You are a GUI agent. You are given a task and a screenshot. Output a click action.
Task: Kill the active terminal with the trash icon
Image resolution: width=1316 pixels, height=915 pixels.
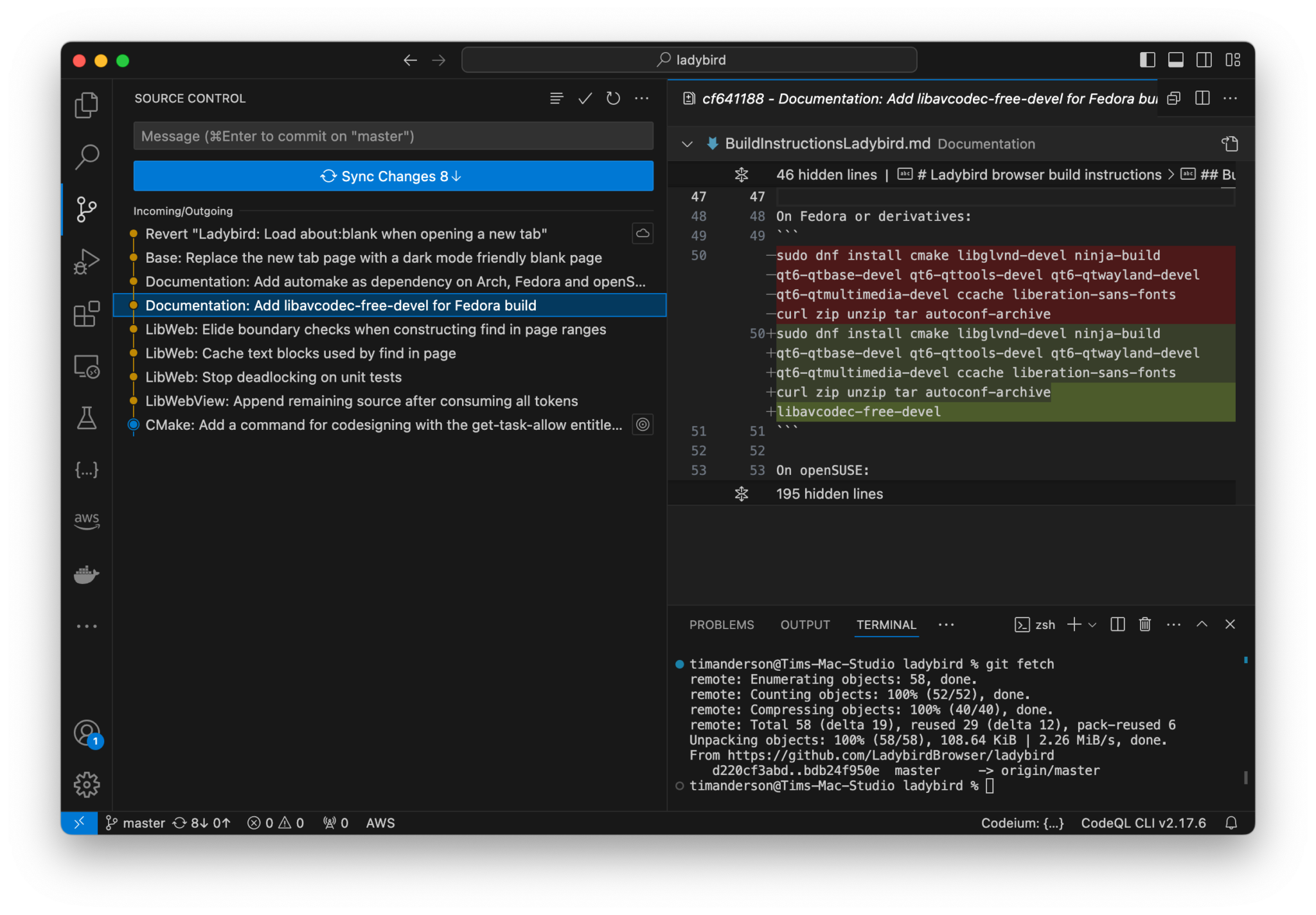click(1144, 624)
